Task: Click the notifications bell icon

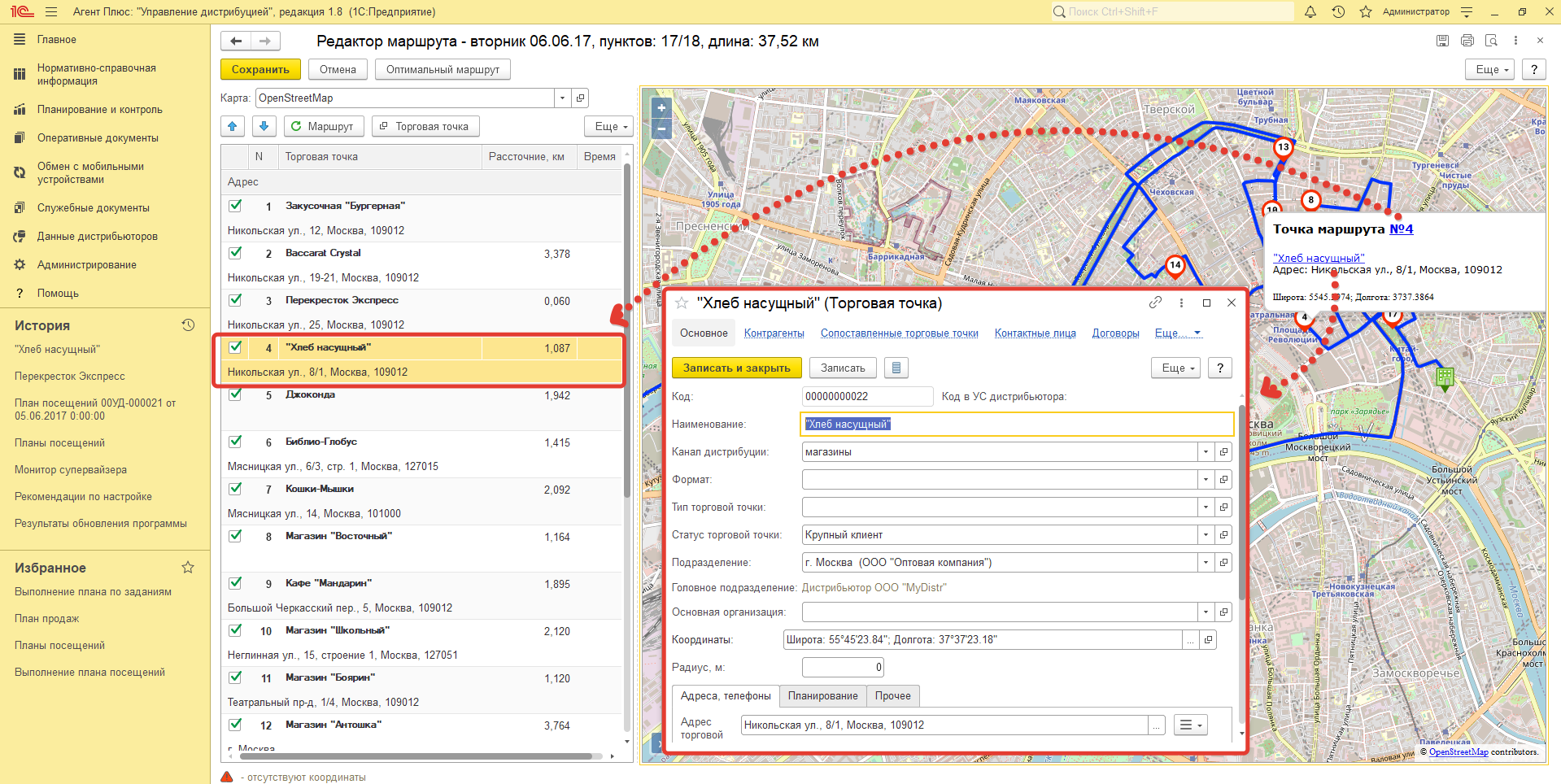Action: (1310, 11)
